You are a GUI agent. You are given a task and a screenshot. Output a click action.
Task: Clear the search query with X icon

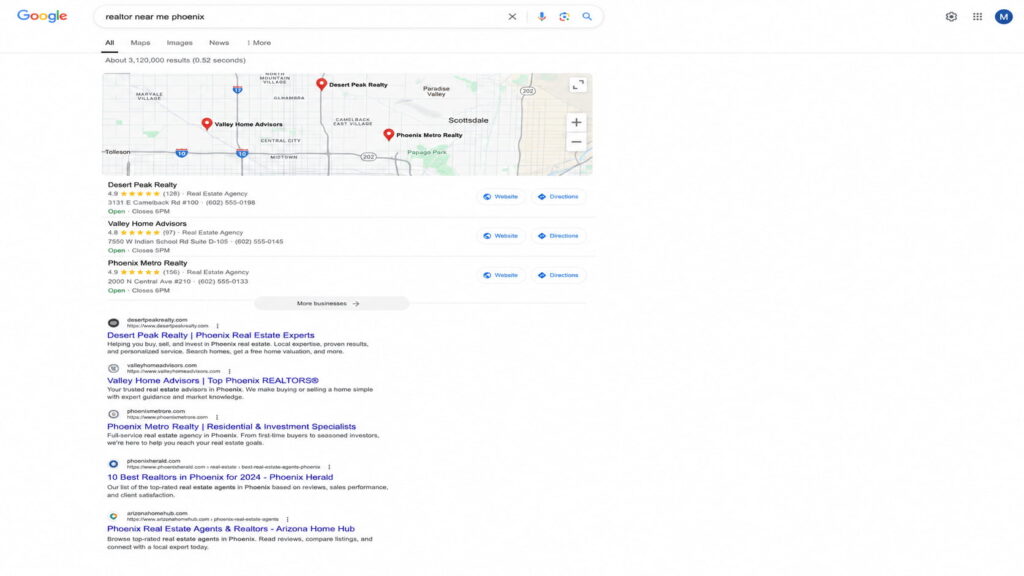click(x=512, y=17)
